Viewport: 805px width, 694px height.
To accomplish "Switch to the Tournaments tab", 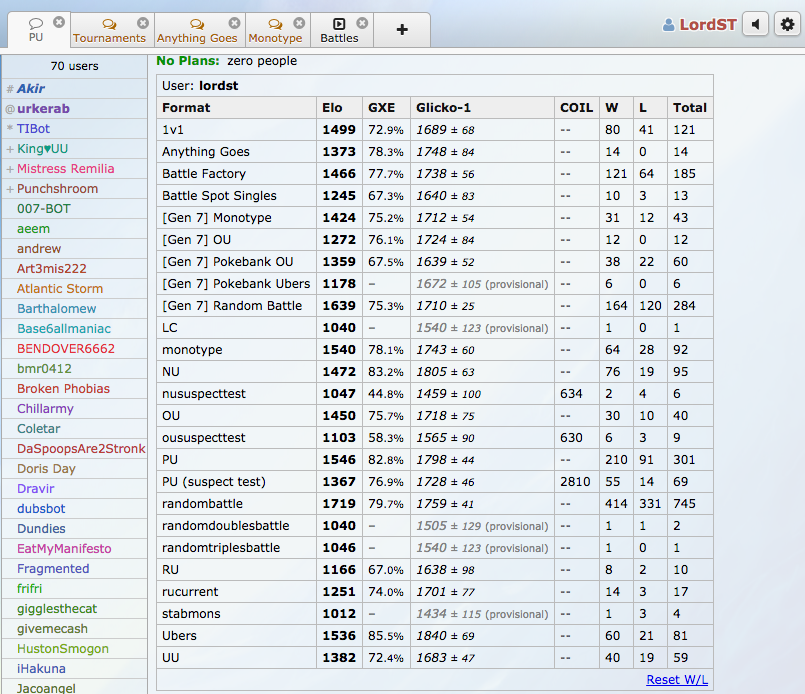I will 109,32.
